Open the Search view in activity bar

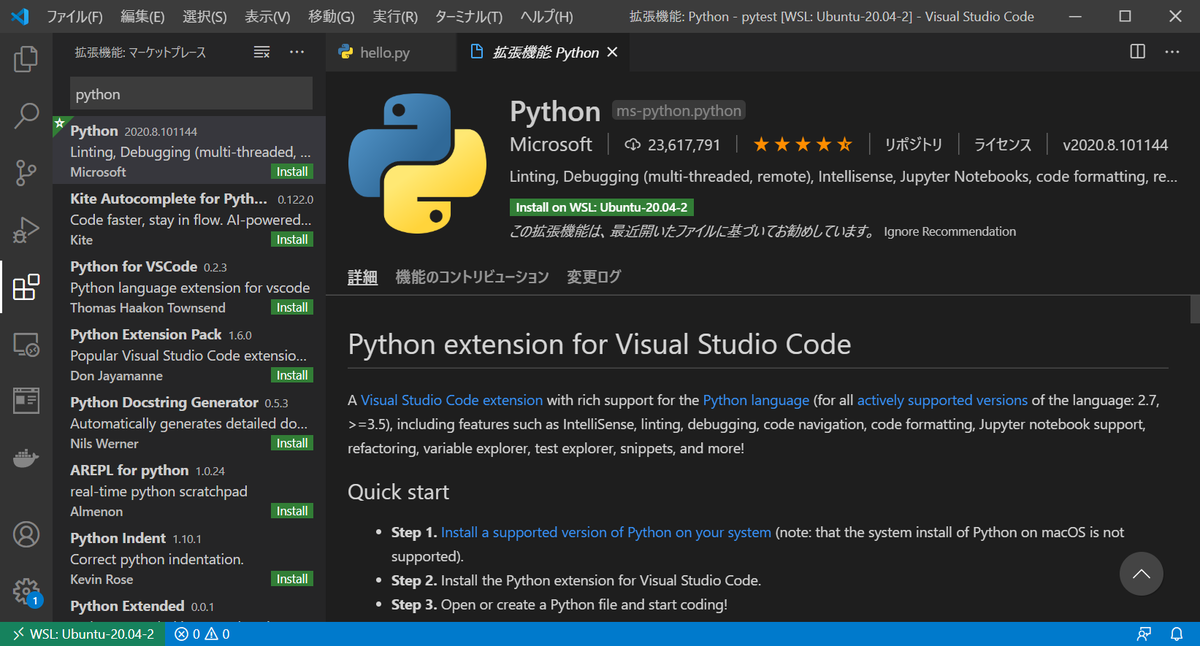click(26, 116)
